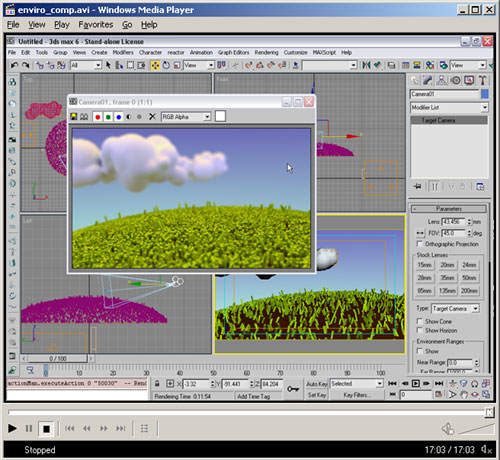Open the Display command panel tab
500x460 pixels.
pos(469,80)
